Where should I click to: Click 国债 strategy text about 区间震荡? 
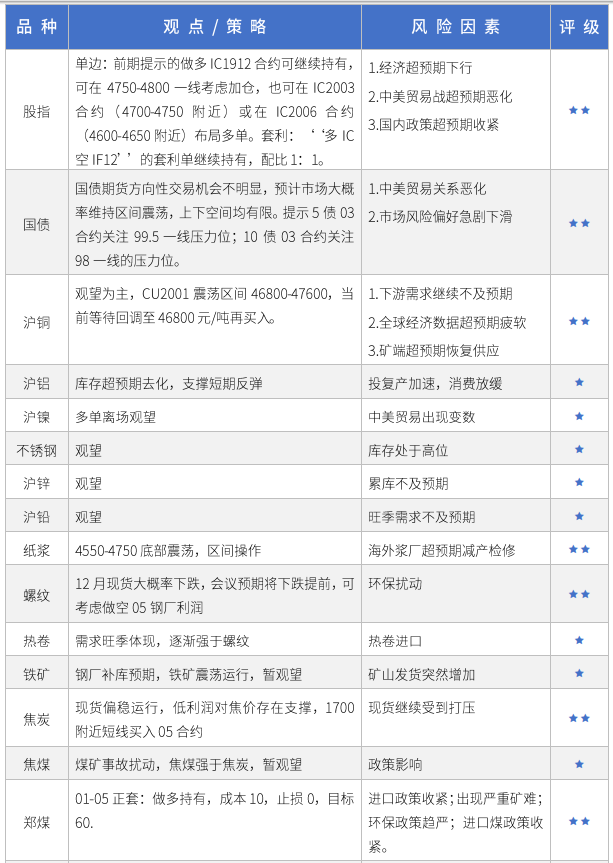coord(215,225)
